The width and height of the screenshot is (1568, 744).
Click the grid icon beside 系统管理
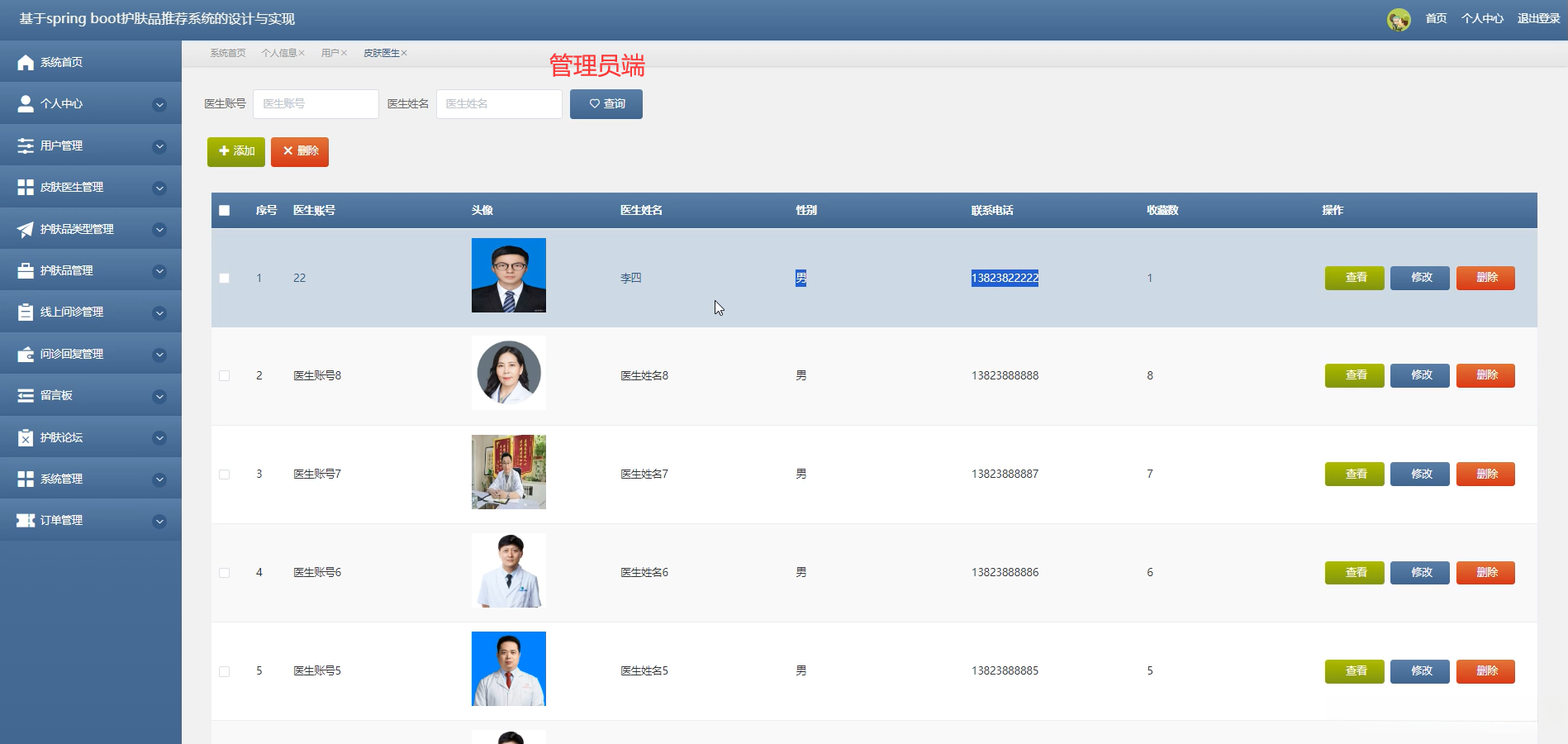(26, 479)
